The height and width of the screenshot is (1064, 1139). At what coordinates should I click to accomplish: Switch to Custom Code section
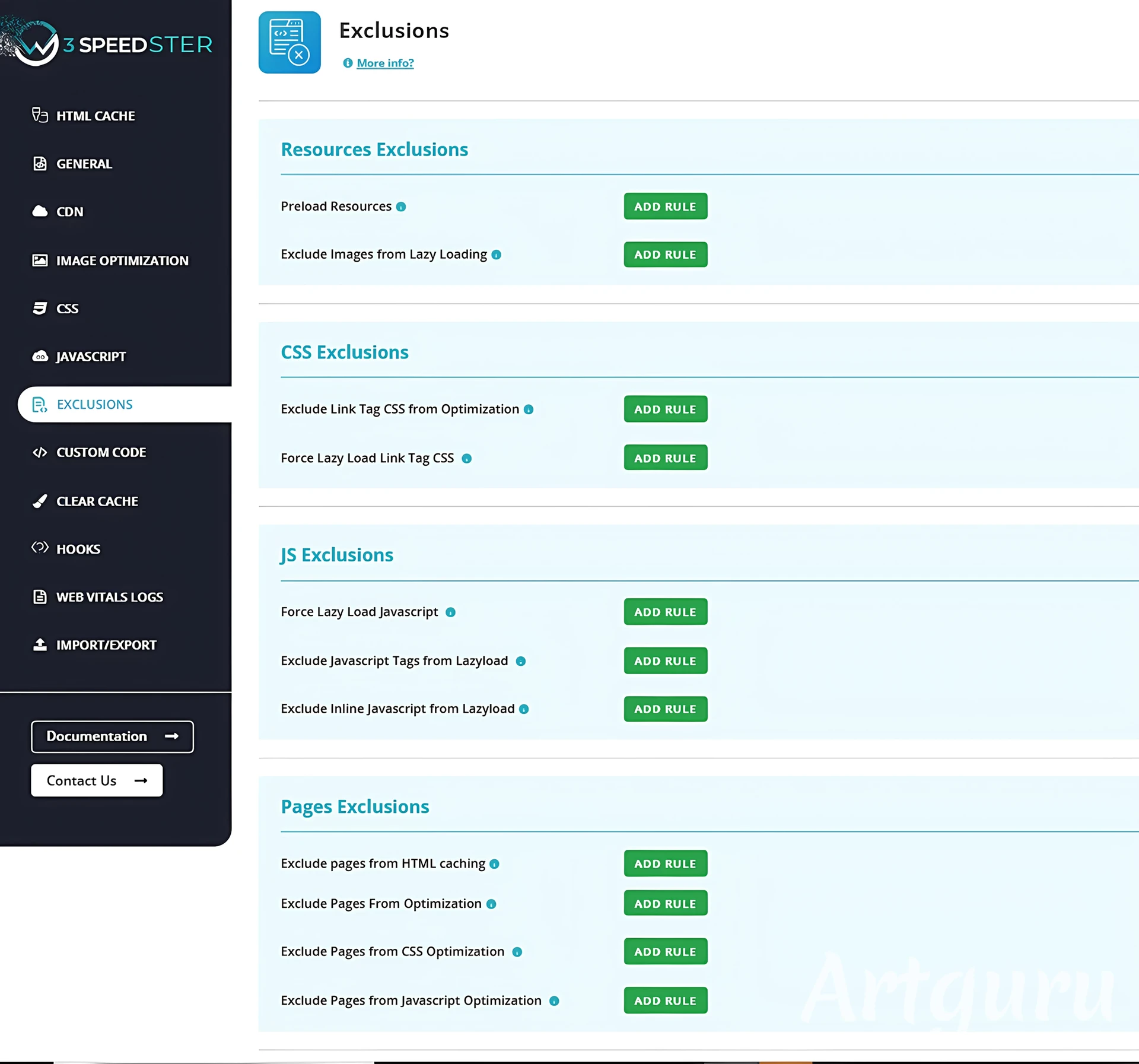(x=101, y=452)
